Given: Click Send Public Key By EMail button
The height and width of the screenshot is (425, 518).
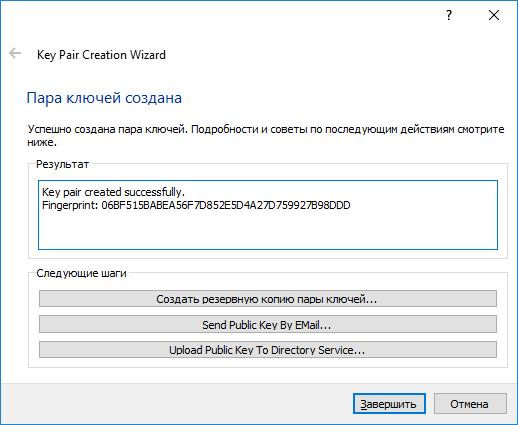Looking at the screenshot, I should click(268, 324).
